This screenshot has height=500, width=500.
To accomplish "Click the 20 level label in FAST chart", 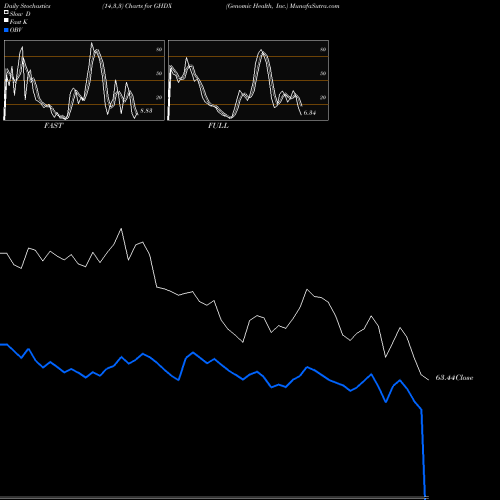I will [x=159, y=97].
